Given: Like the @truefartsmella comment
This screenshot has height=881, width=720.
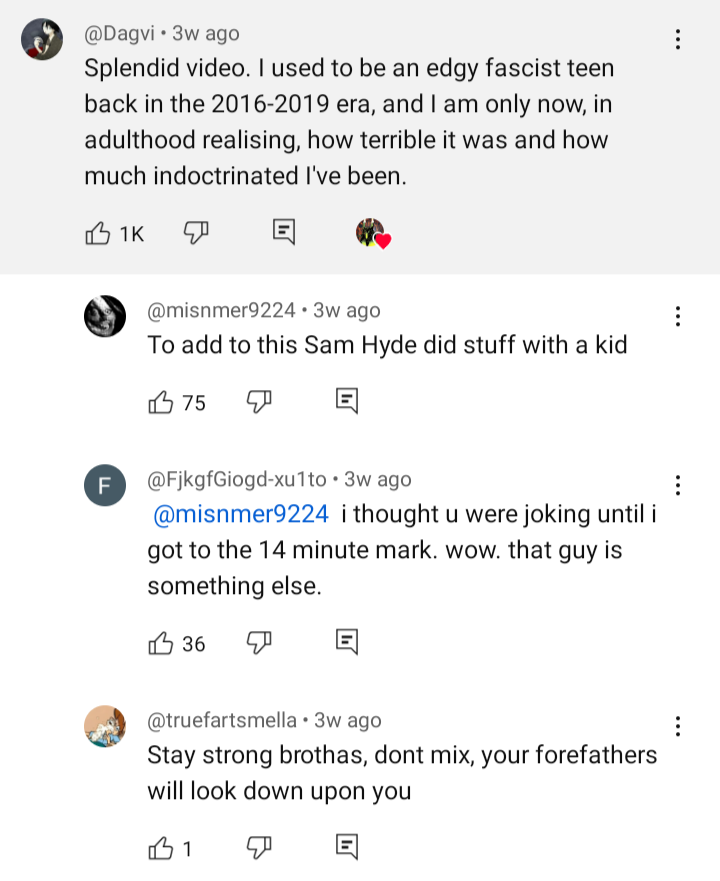Looking at the screenshot, I should [x=160, y=848].
